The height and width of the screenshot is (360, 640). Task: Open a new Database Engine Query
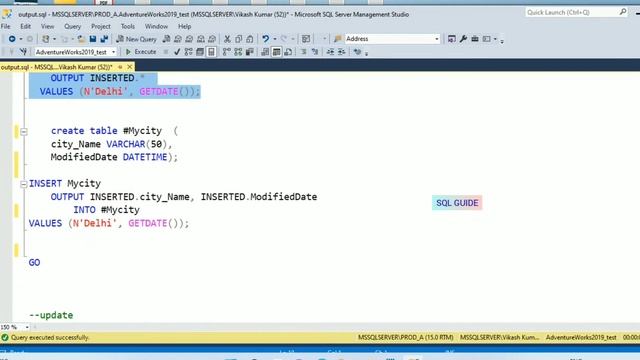[167, 39]
